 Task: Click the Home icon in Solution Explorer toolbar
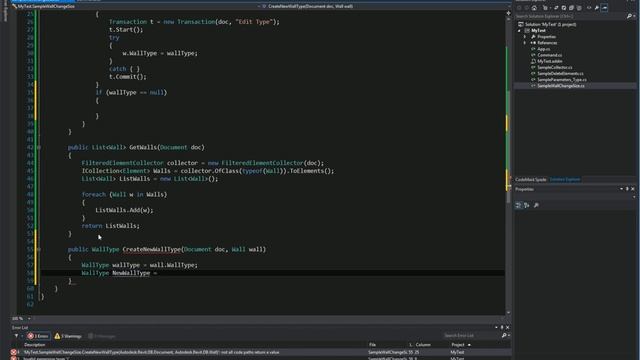click(534, 8)
